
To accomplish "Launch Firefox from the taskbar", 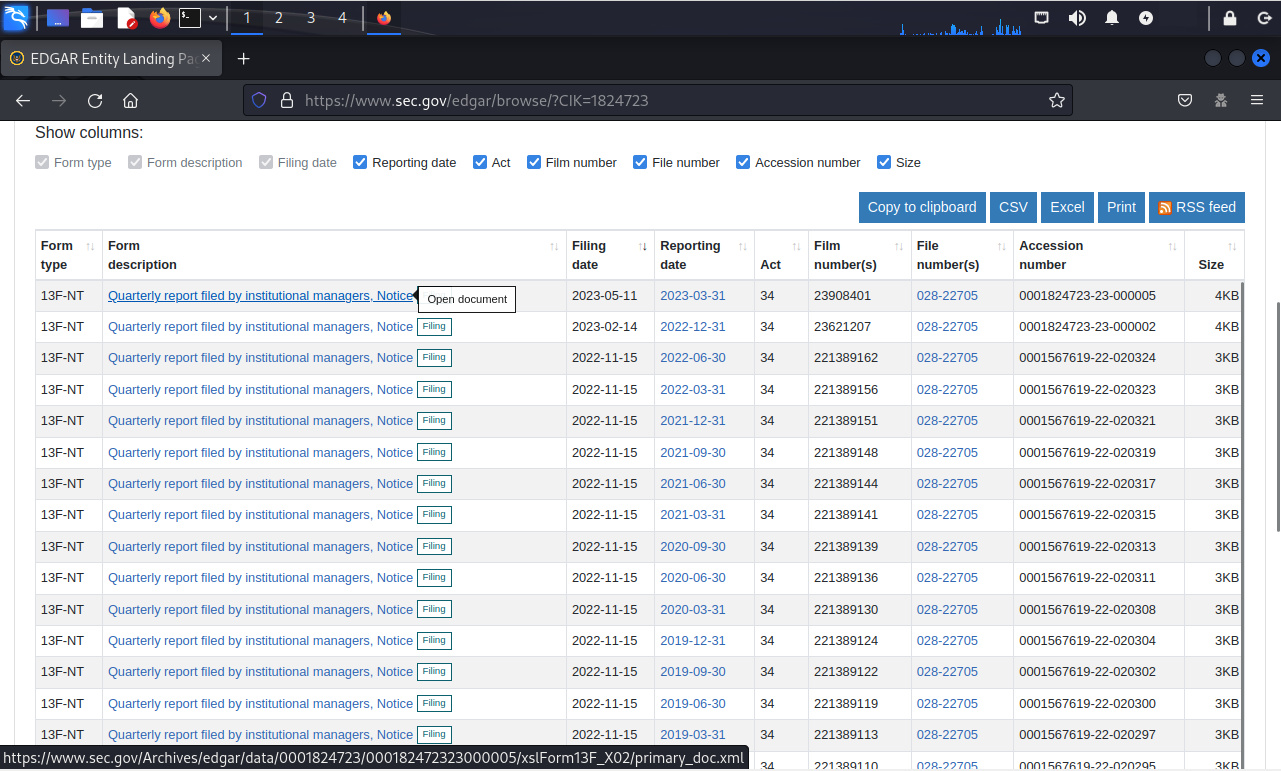I will pos(159,18).
